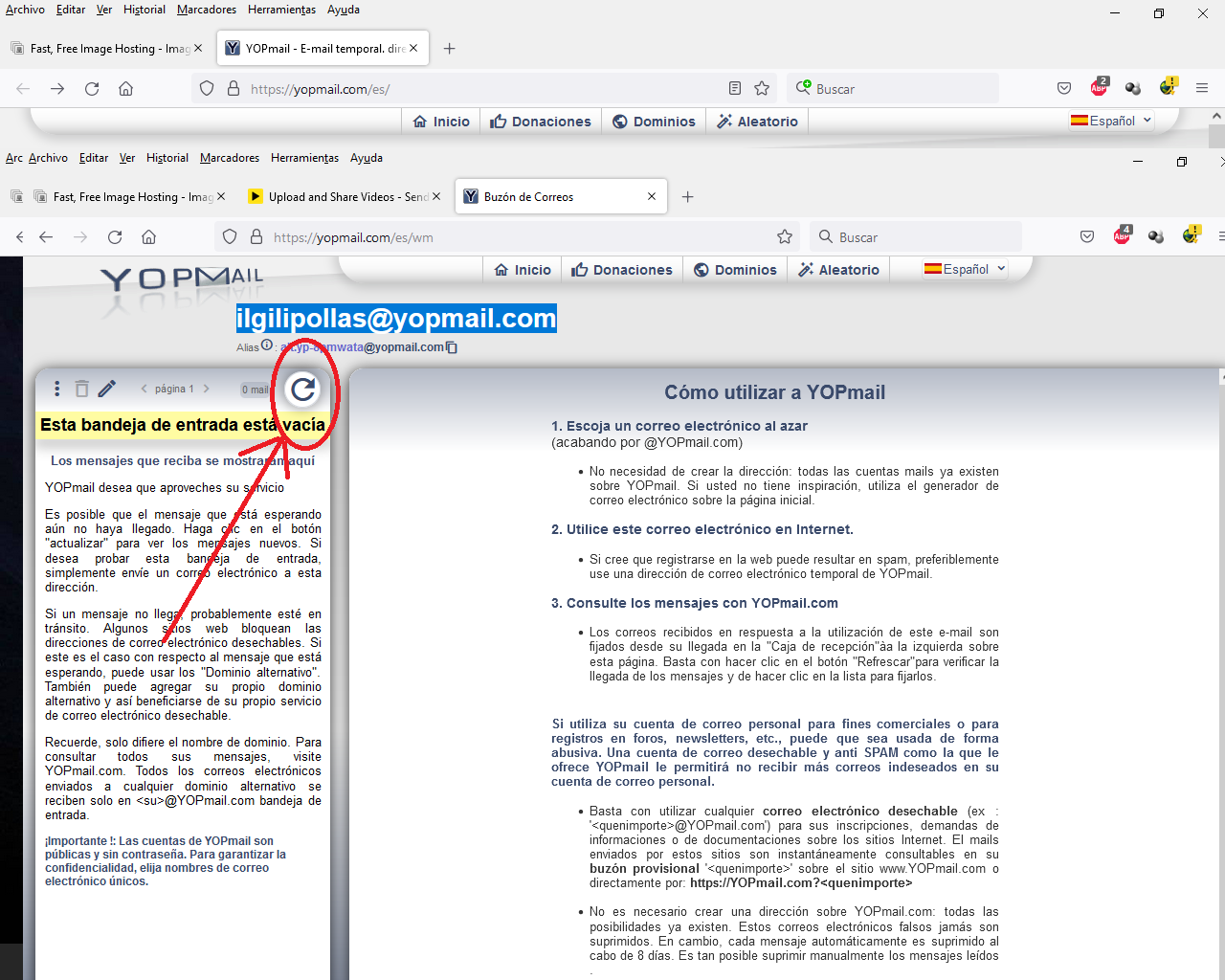Select the Upload and Share Videos tab
The height and width of the screenshot is (980, 1225).
click(345, 197)
